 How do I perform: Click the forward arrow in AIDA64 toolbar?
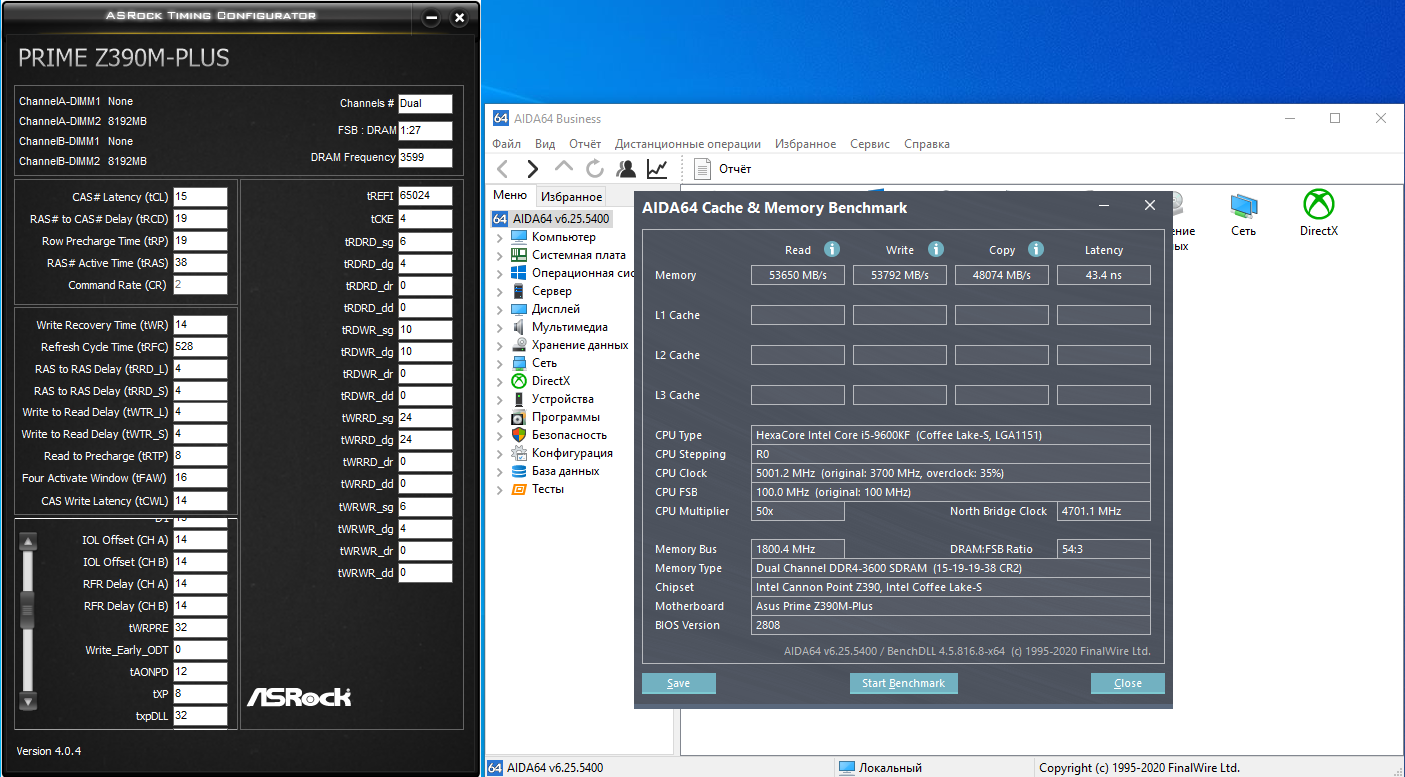533,169
